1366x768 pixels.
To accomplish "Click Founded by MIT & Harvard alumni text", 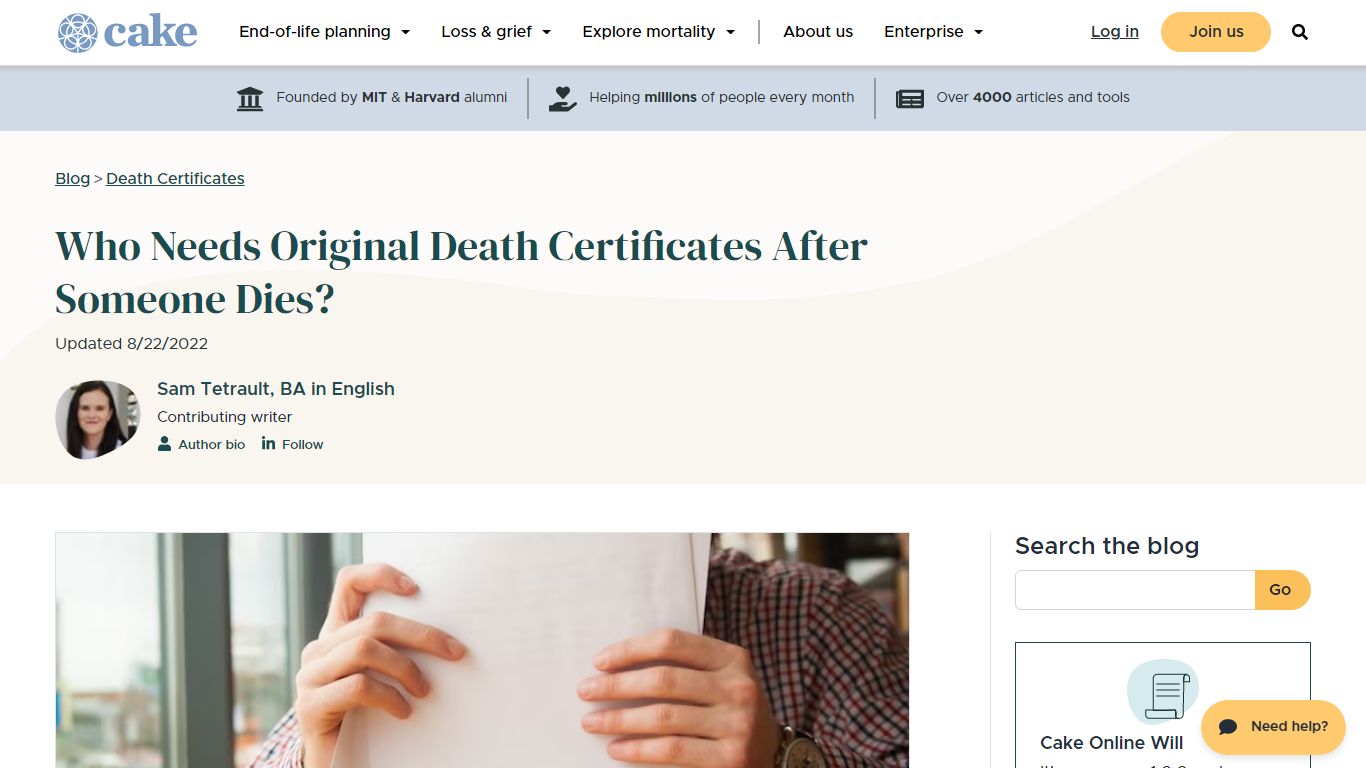I will pyautogui.click(x=392, y=98).
